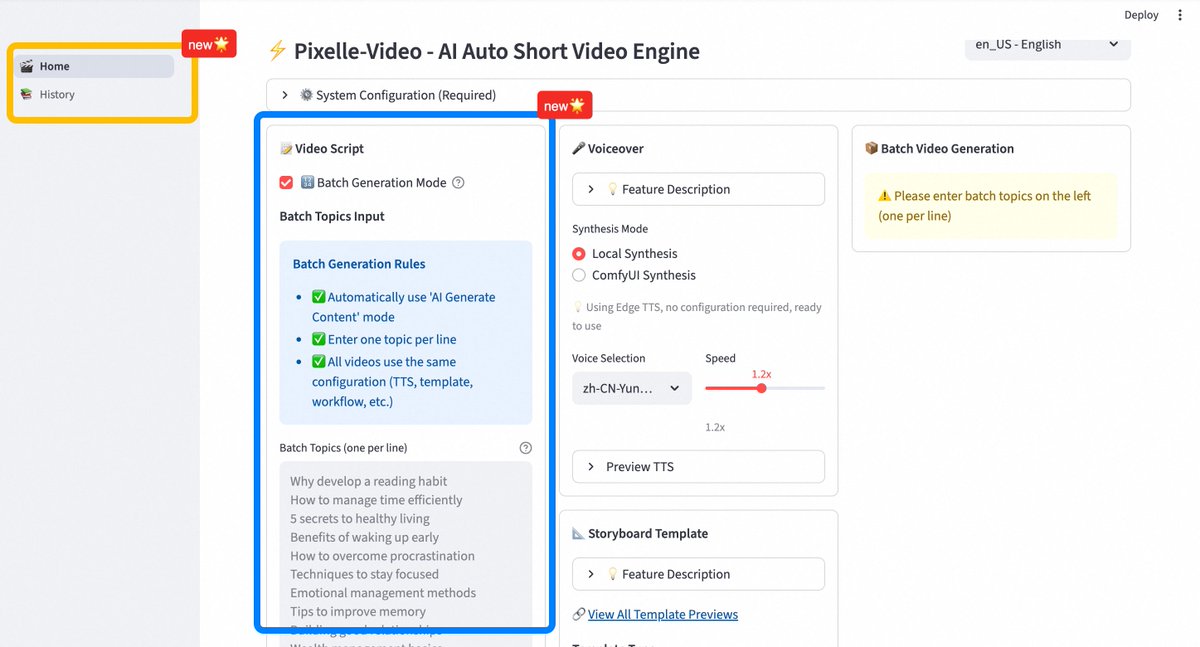Open the en_US - English language dropdown
This screenshot has width=1200, height=647.
coord(1047,45)
